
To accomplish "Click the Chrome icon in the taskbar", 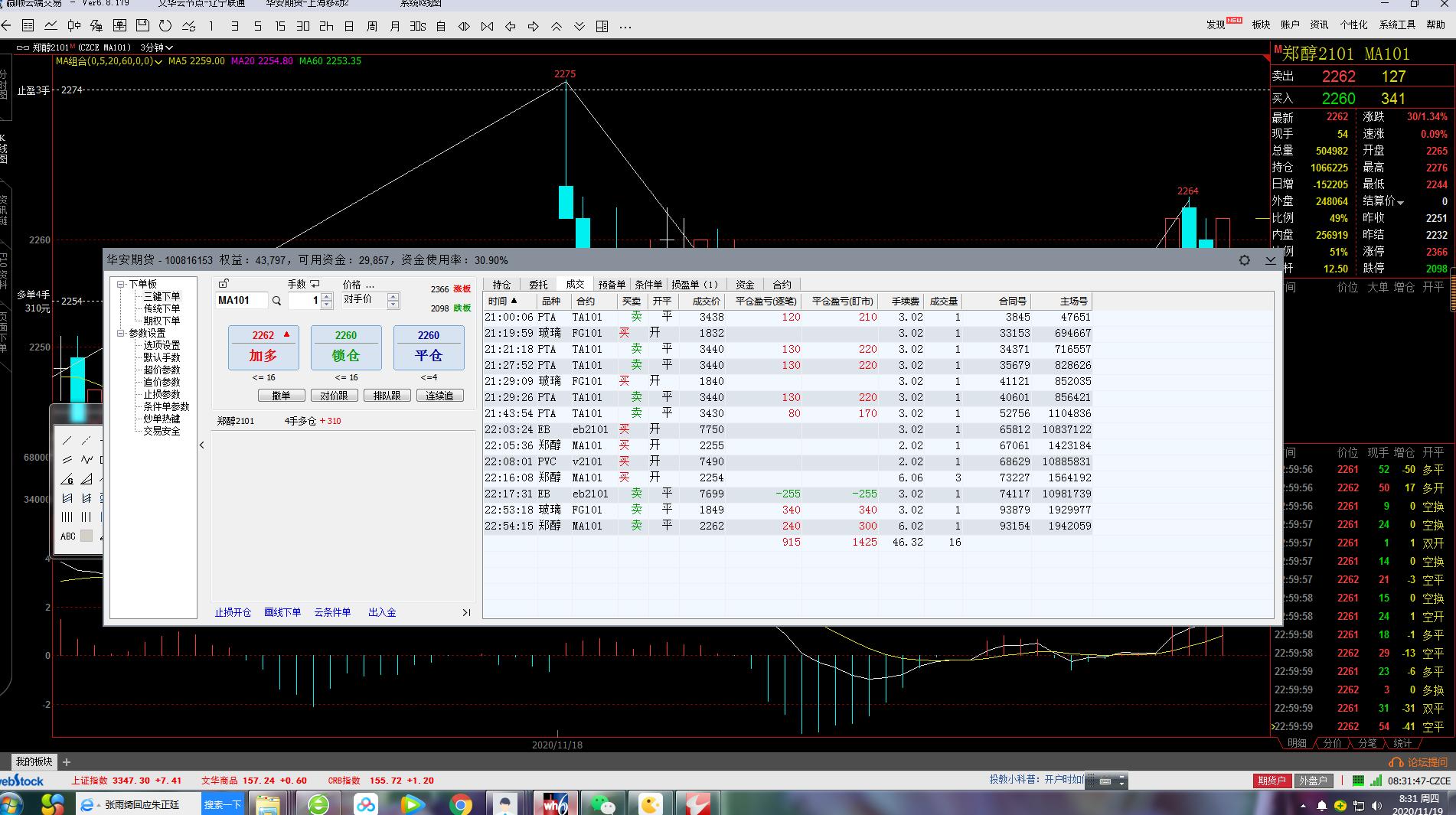I will click(460, 804).
